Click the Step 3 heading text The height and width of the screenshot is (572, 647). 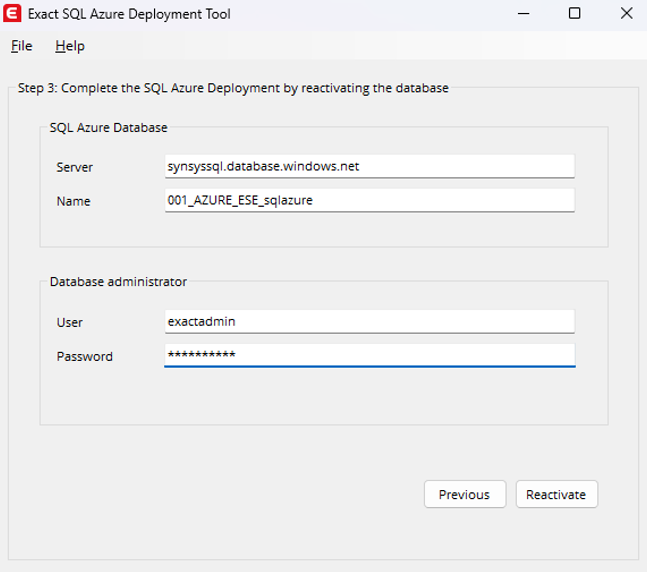(x=233, y=88)
